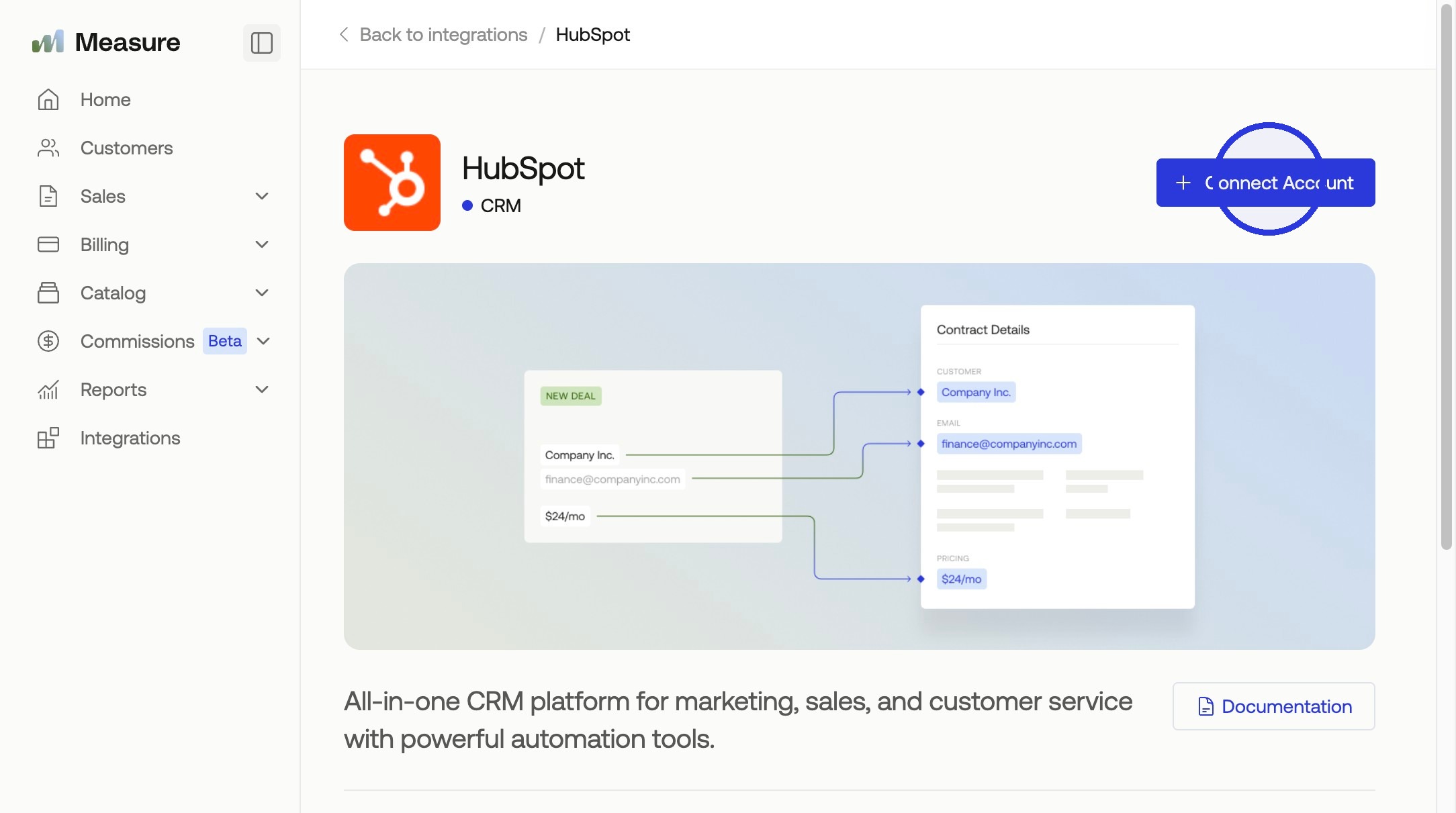
Task: Click the Sales document icon
Action: 48,196
